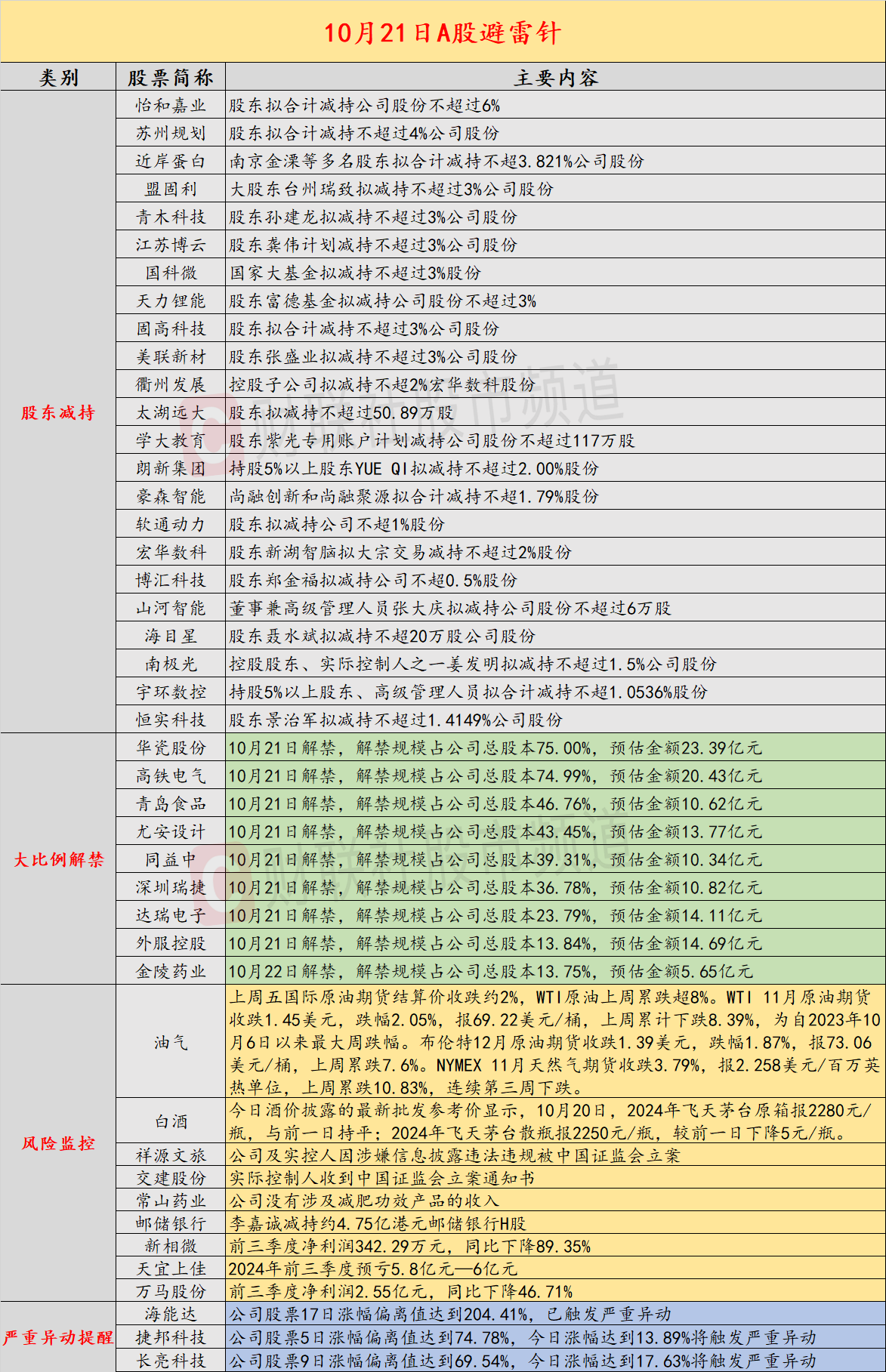Click "李嘉诚减持约4.75亿港元邮储银行H股"
The width and height of the screenshot is (886, 1372).
point(378,1224)
